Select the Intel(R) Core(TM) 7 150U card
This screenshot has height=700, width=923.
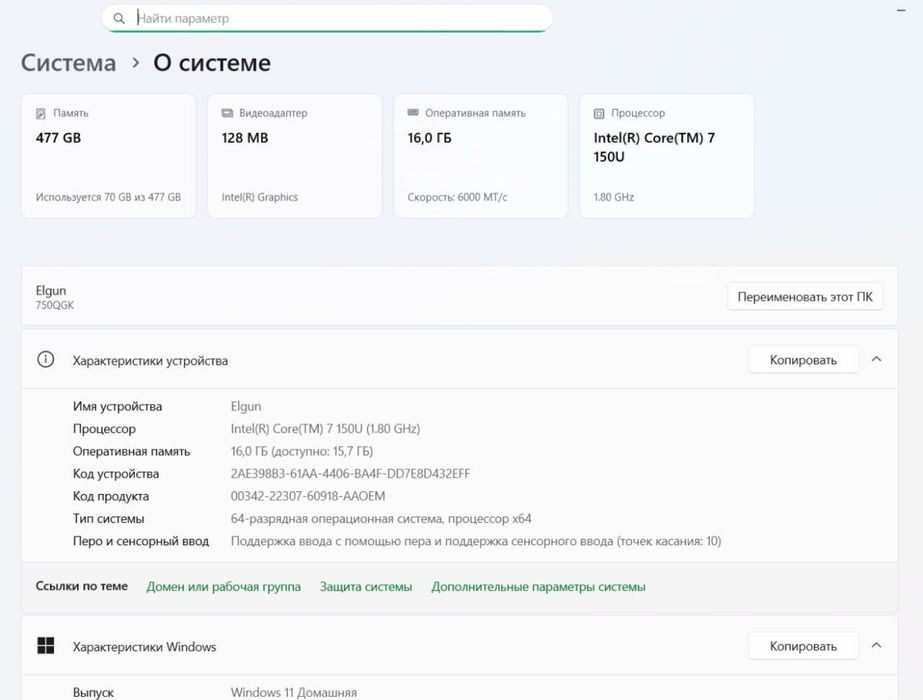(x=666, y=156)
